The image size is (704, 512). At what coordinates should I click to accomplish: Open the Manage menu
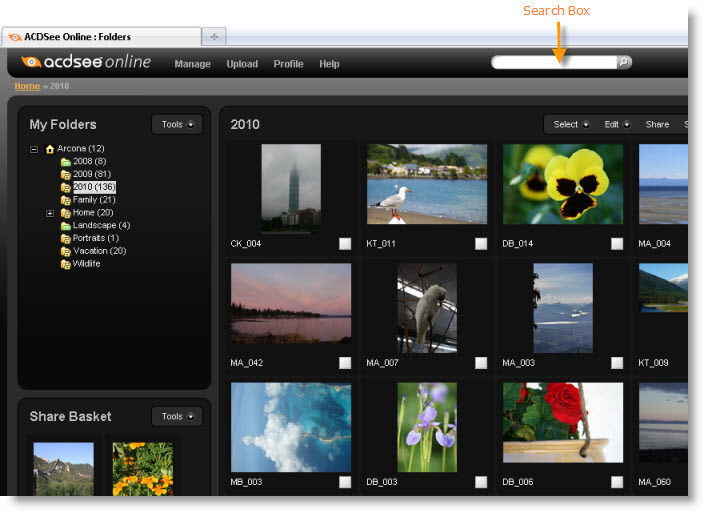pos(192,64)
